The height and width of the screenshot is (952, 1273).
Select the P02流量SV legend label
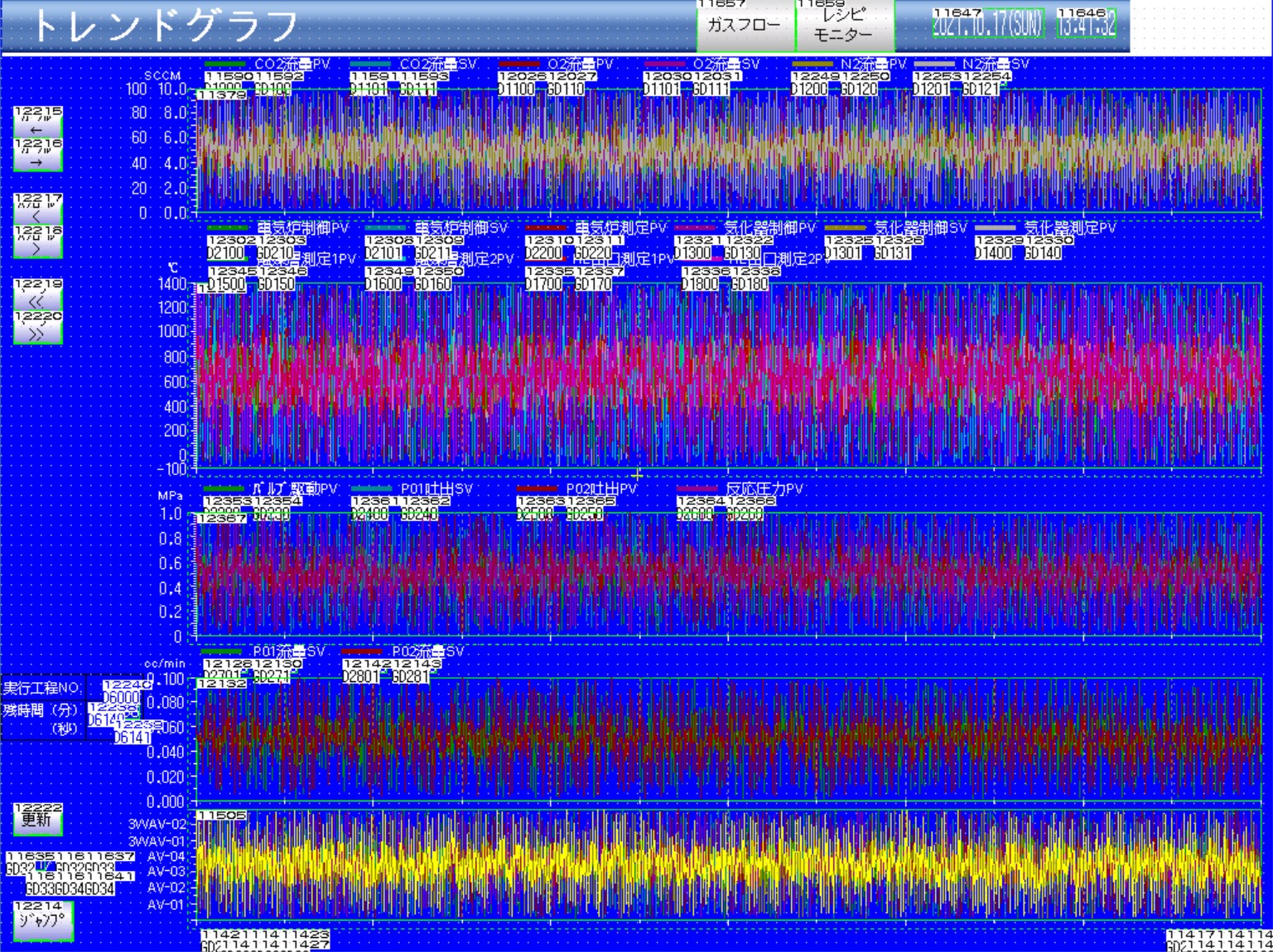[x=428, y=651]
